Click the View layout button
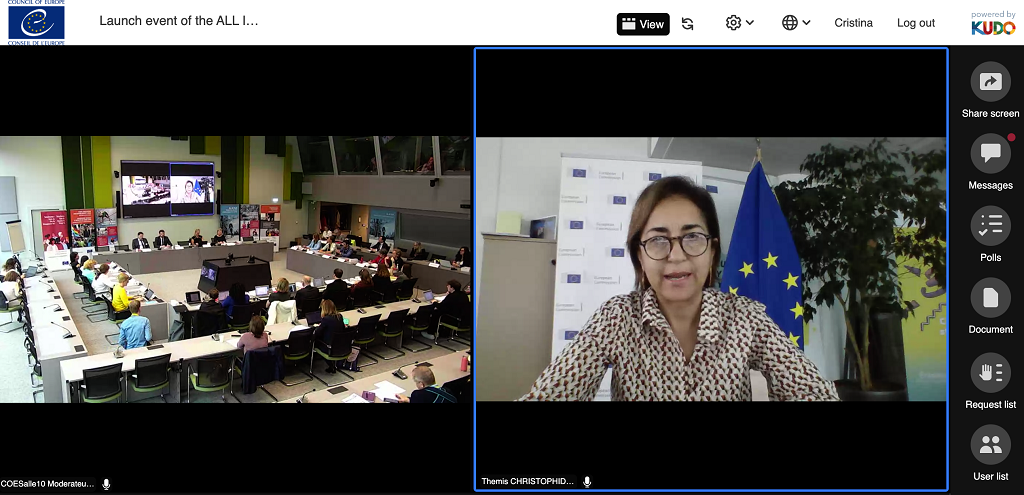 (x=642, y=23)
